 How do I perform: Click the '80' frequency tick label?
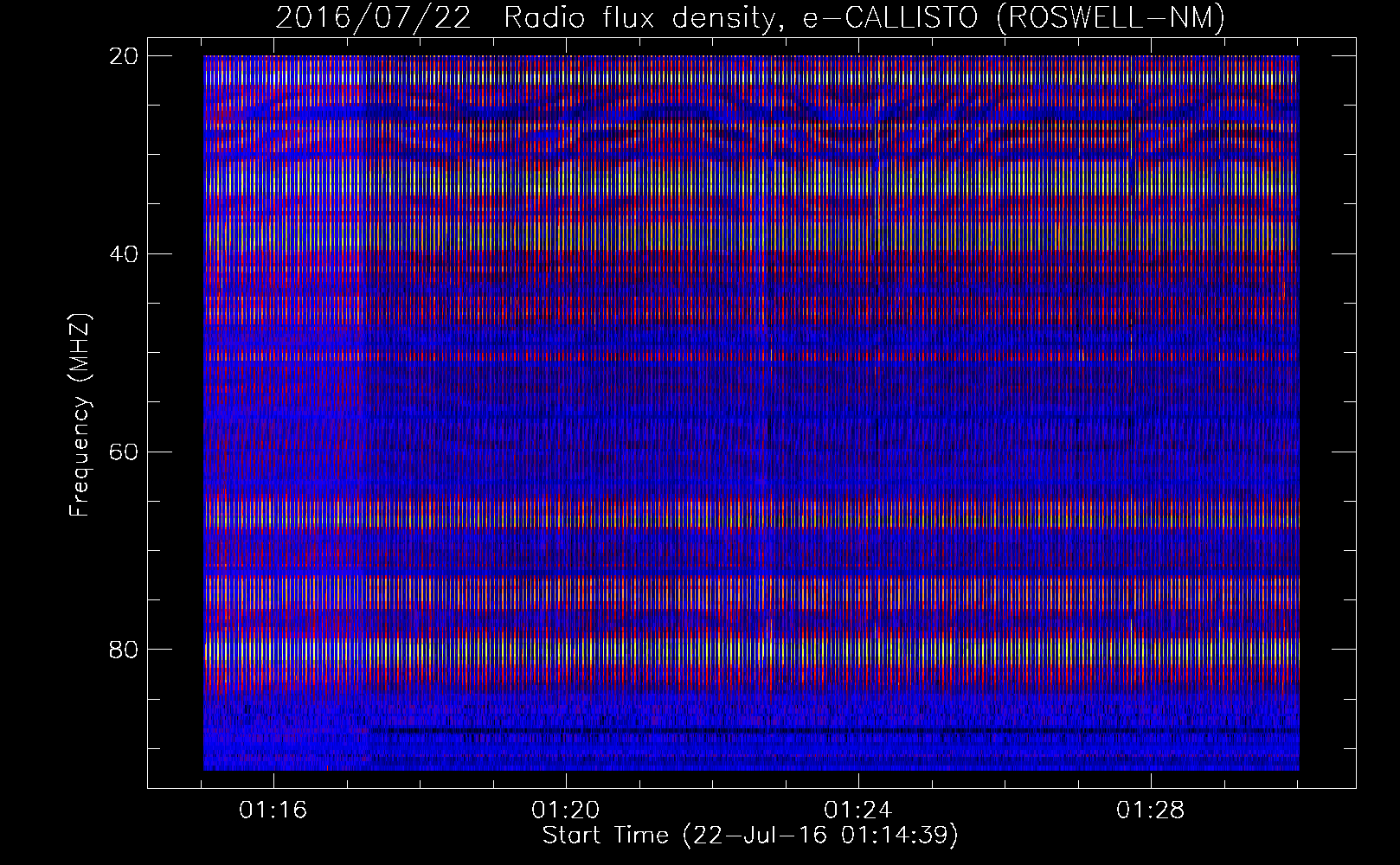(124, 649)
